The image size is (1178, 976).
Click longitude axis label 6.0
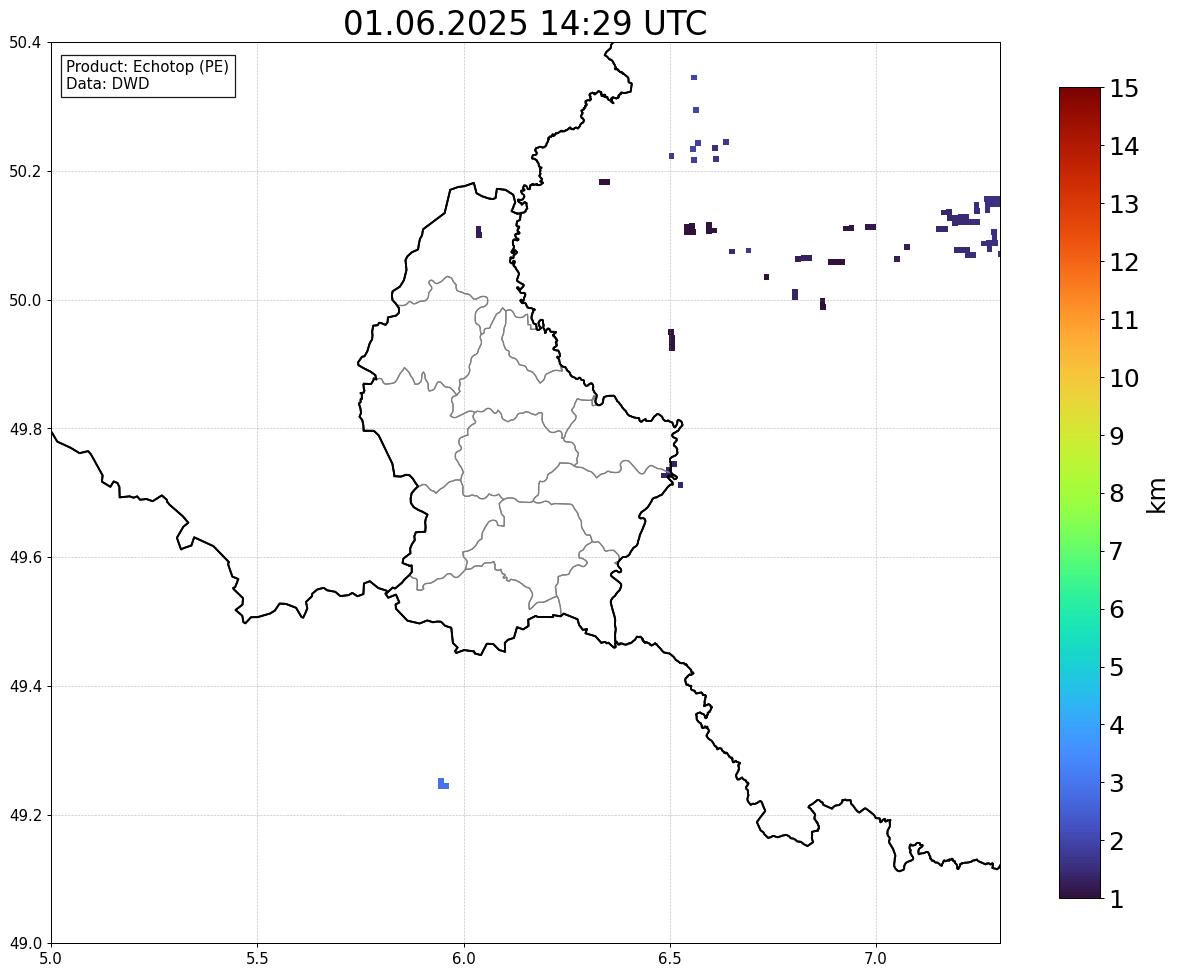point(464,959)
